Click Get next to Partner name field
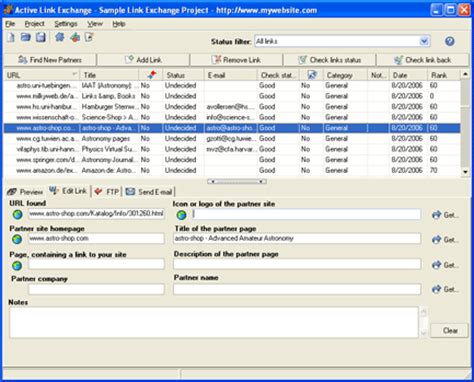The width and height of the screenshot is (474, 382). [x=446, y=289]
